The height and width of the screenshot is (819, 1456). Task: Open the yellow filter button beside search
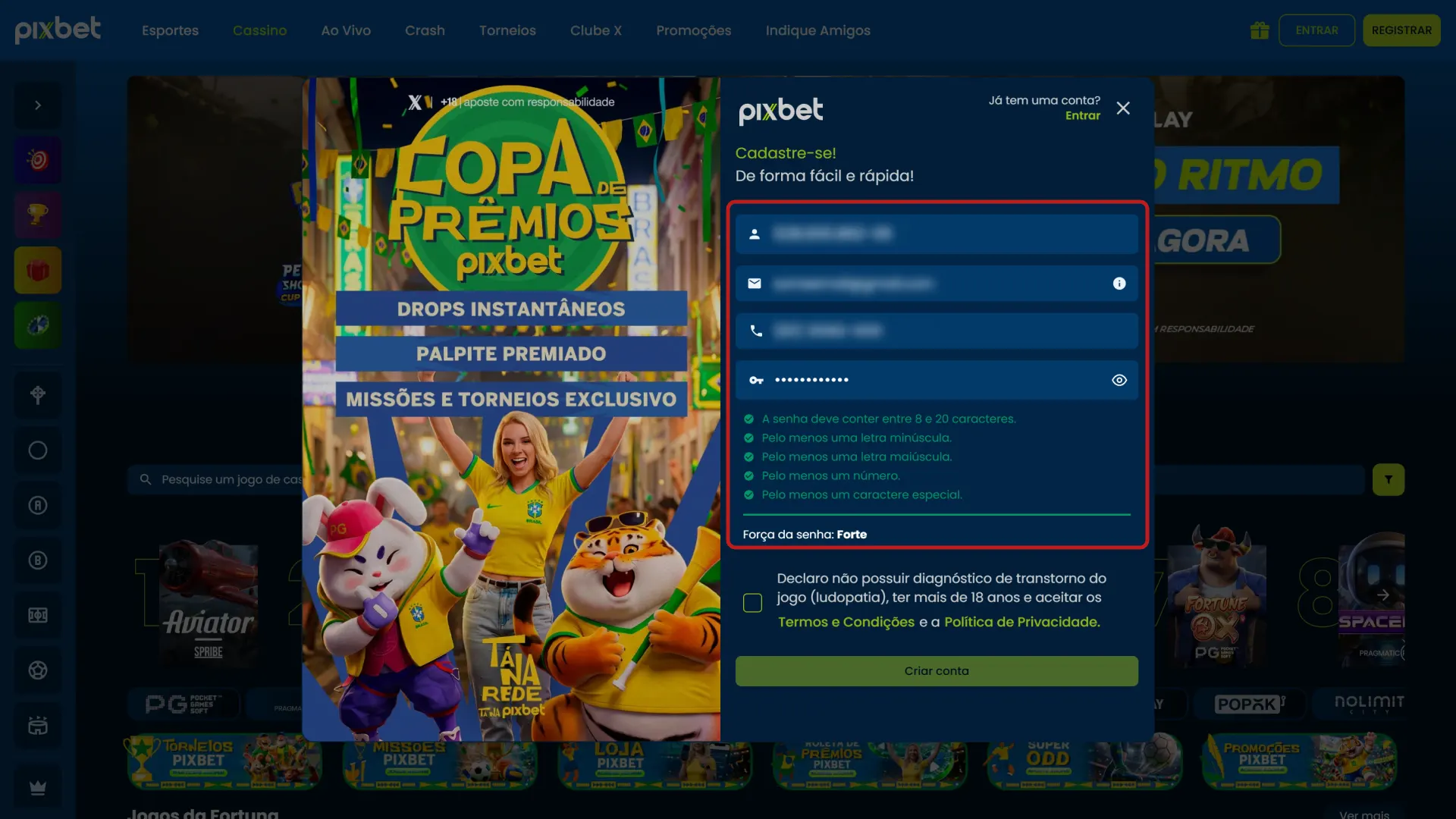coord(1388,480)
